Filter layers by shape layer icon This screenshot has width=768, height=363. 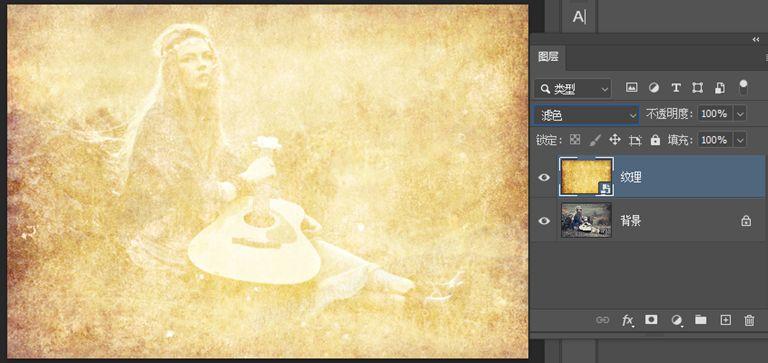tap(697, 88)
